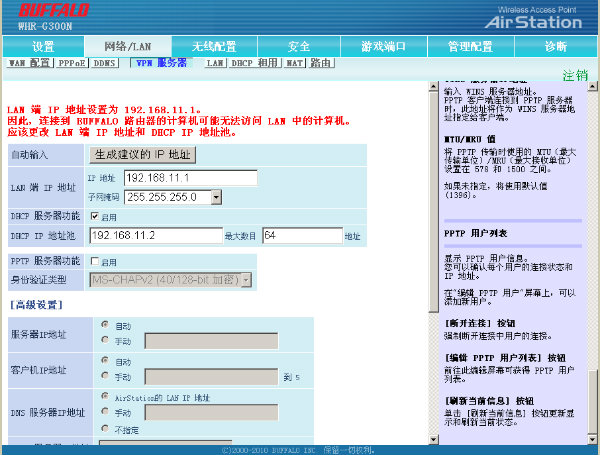Click the 注销 logout link
The image size is (600, 455).
click(x=575, y=75)
